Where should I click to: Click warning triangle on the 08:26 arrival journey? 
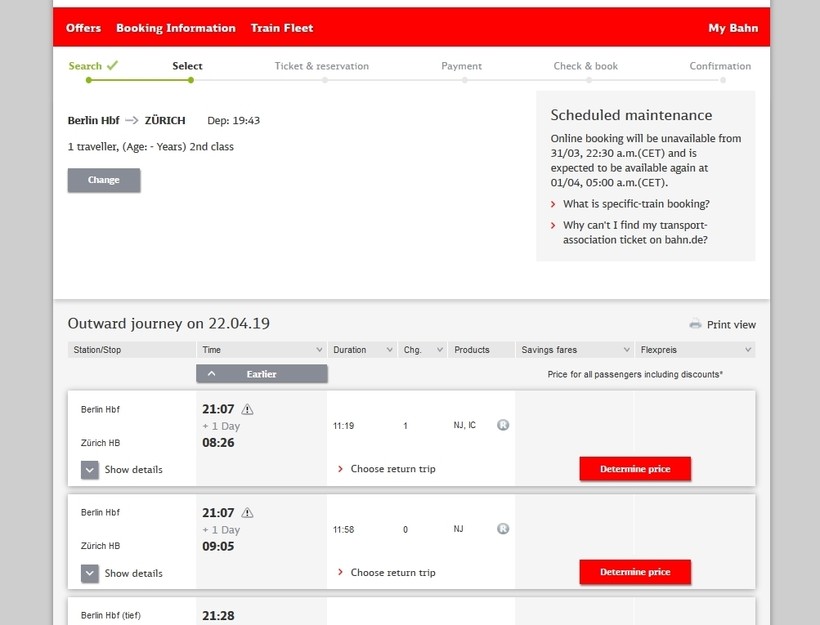248,409
